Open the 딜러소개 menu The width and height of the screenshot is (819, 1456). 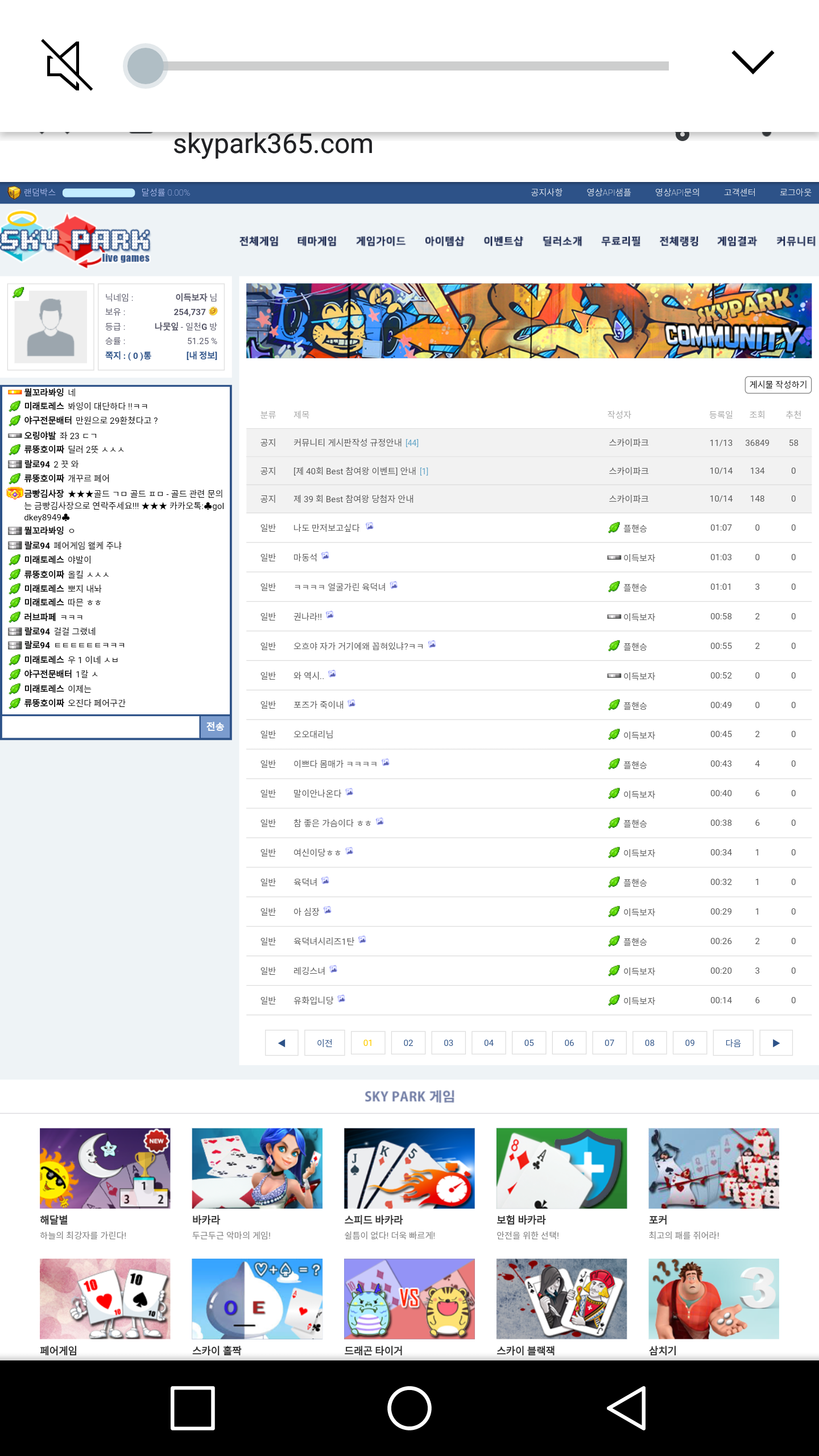coord(562,241)
